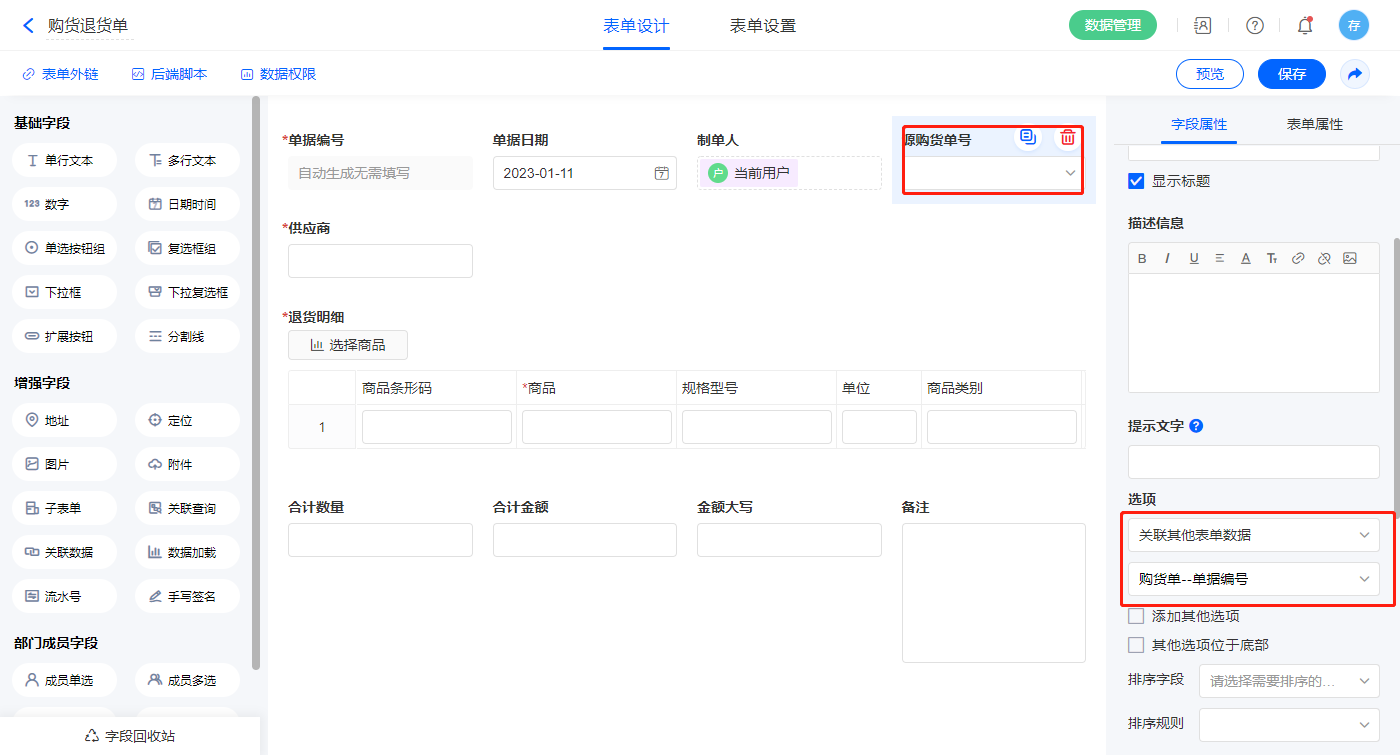Expand the 关联其他表单数据 dropdown
Image resolution: width=1400 pixels, height=755 pixels.
pos(1253,535)
